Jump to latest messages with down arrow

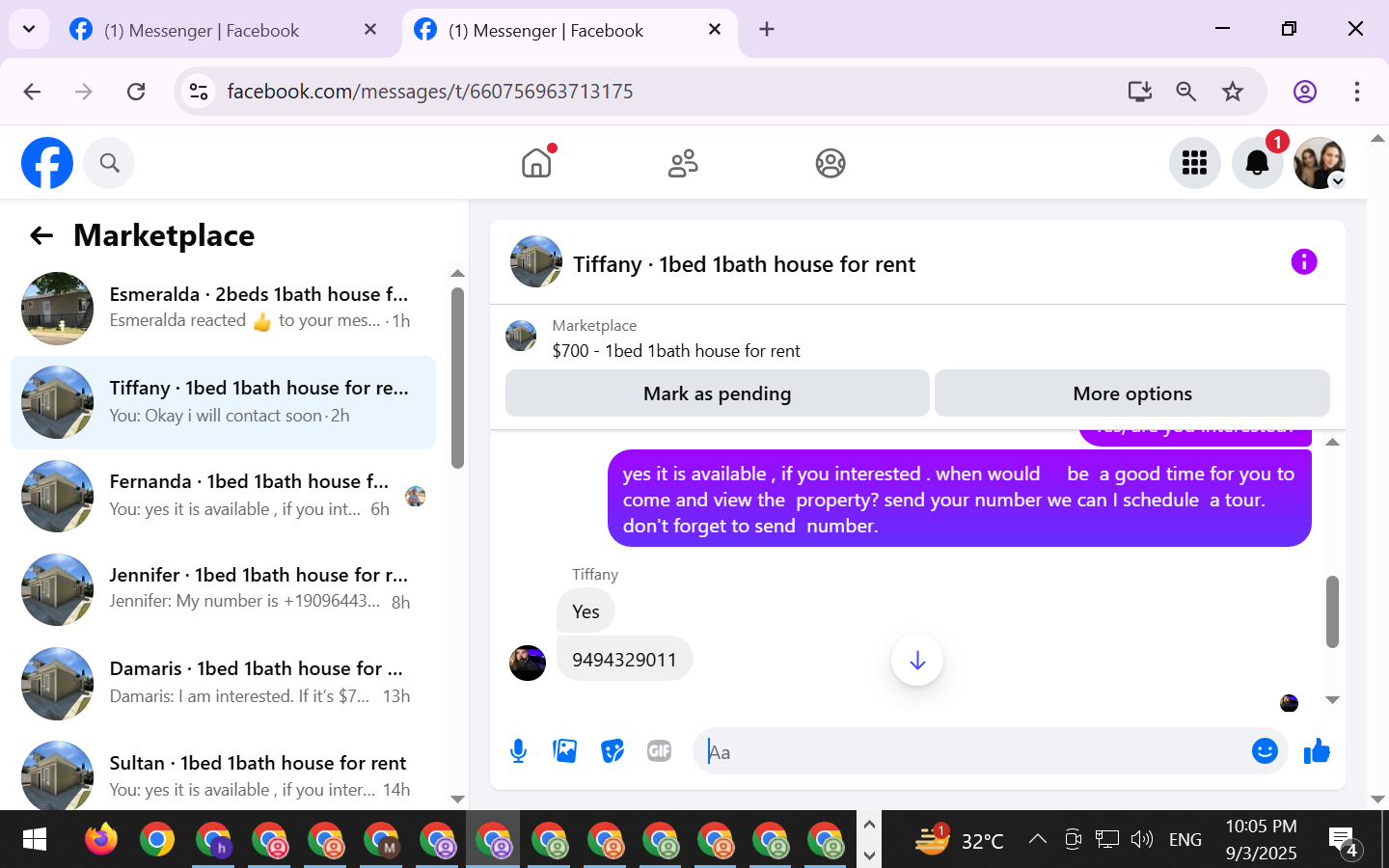(917, 660)
